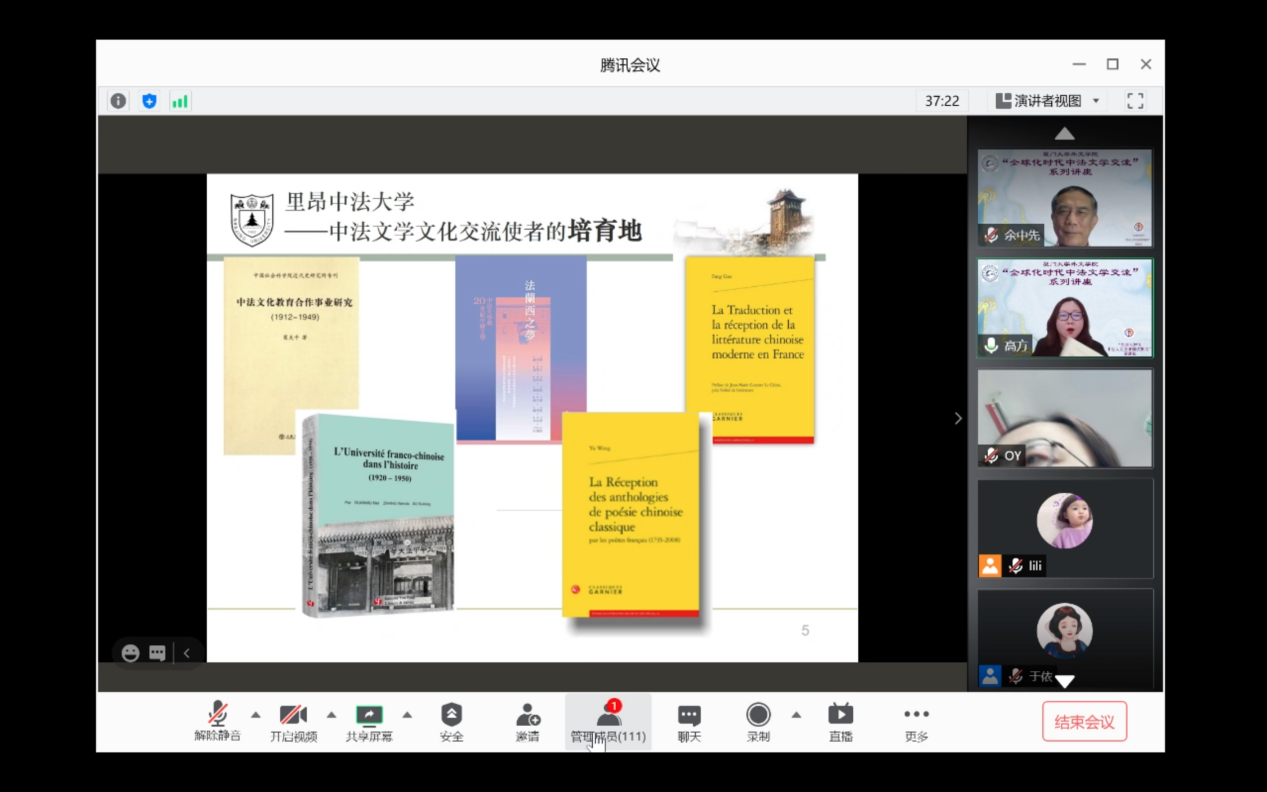This screenshot has width=1267, height=792.
Task: Open the meeting info icon
Action: coord(118,101)
